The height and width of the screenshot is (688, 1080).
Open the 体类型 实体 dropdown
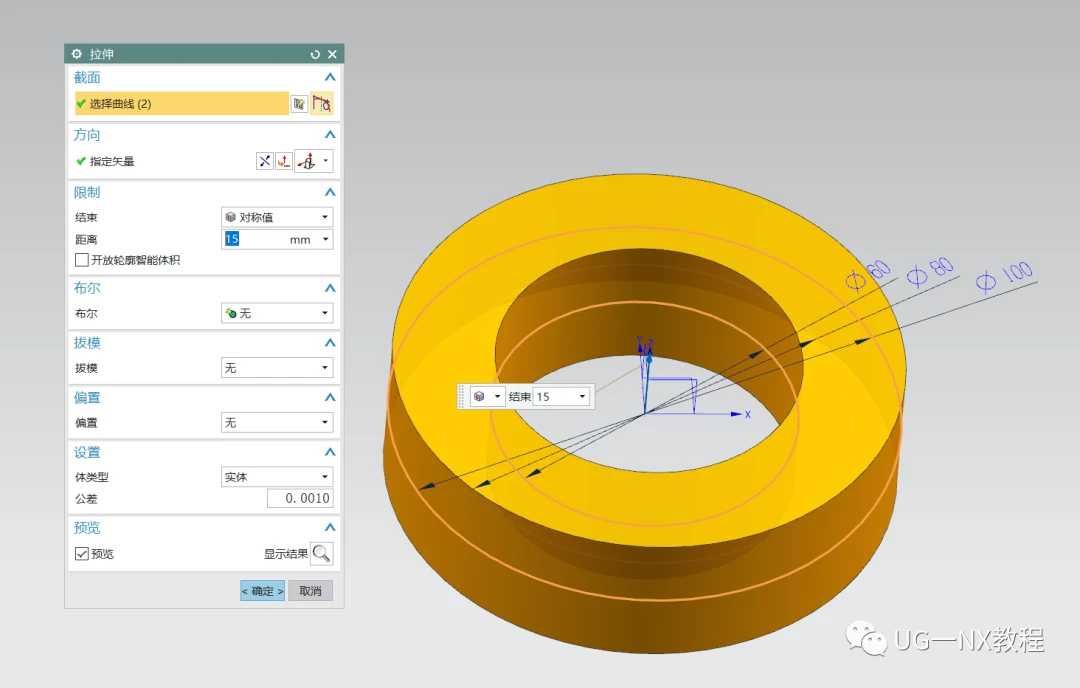point(277,477)
